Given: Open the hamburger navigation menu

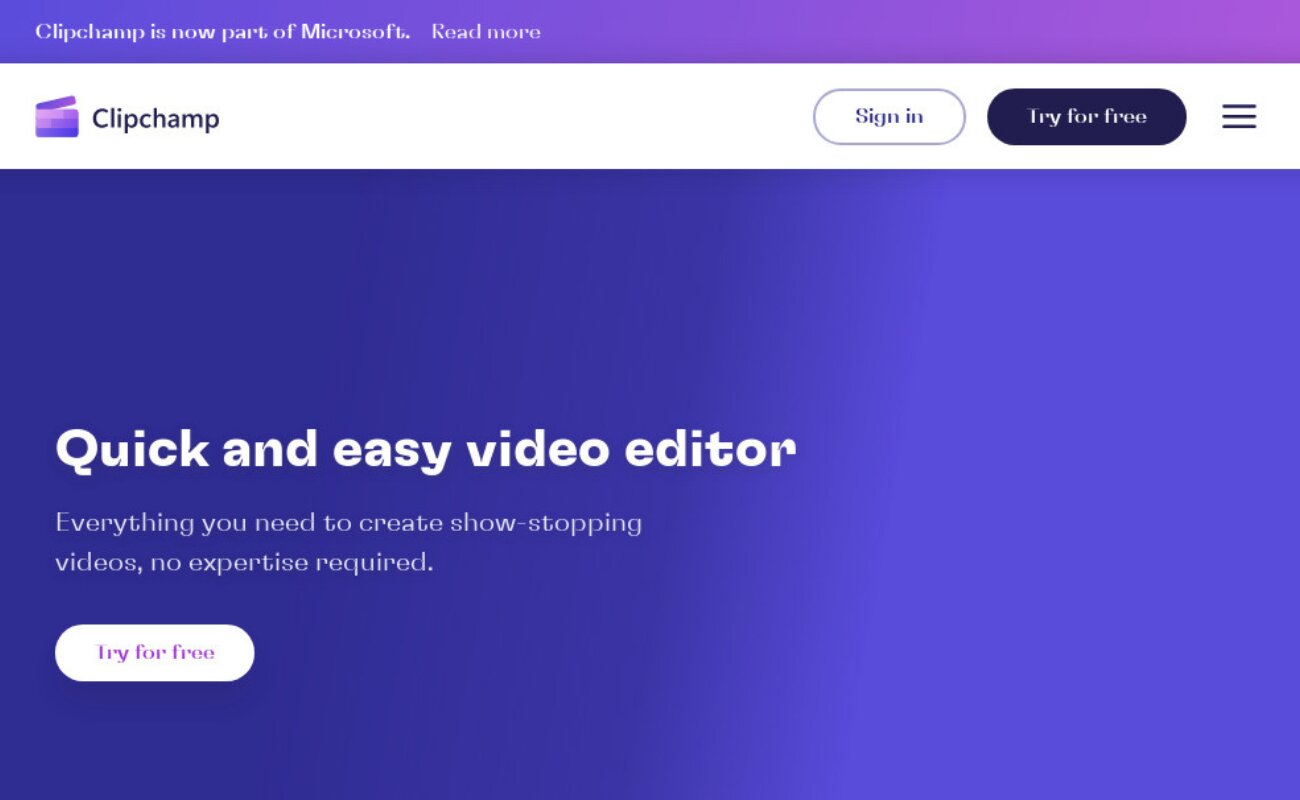Looking at the screenshot, I should (1239, 117).
